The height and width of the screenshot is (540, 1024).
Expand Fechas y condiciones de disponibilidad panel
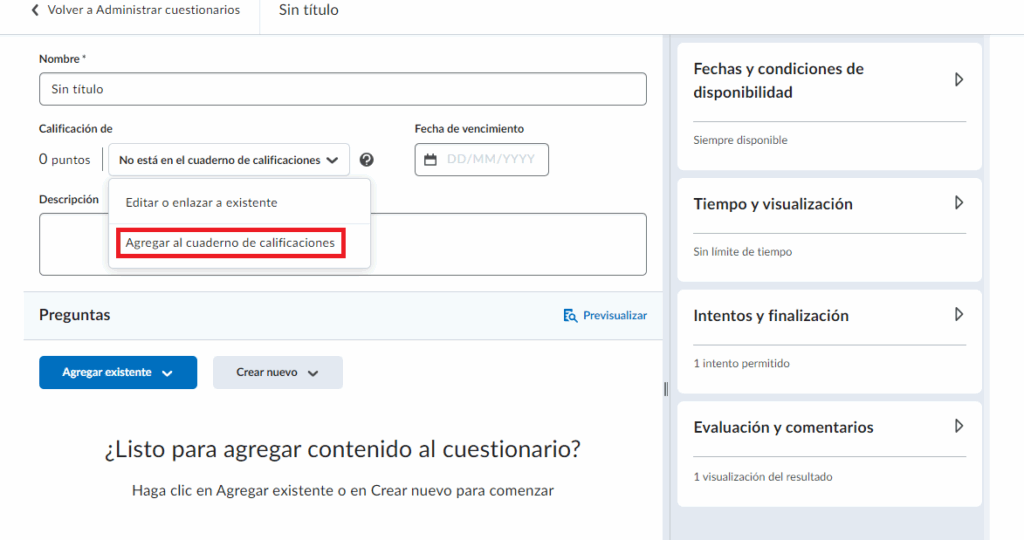pos(958,80)
